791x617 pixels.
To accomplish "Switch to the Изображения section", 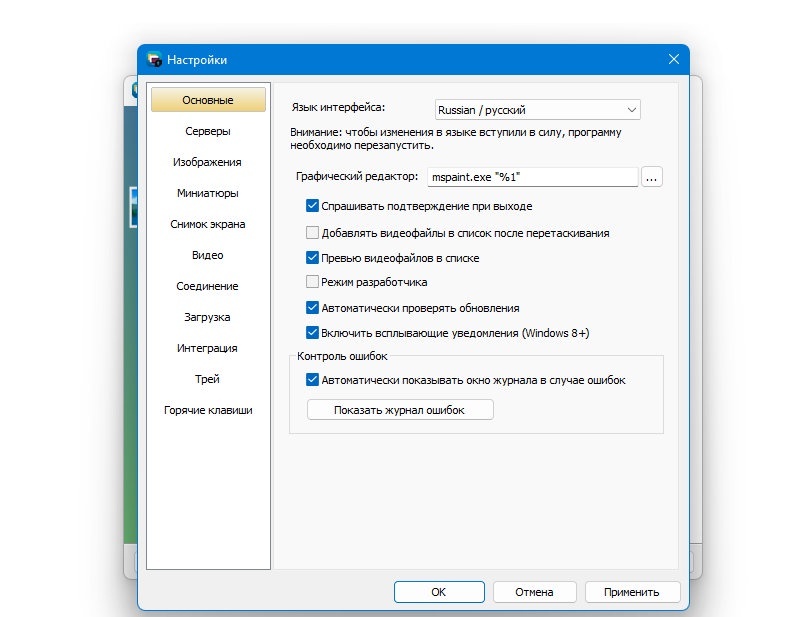I will point(208,162).
